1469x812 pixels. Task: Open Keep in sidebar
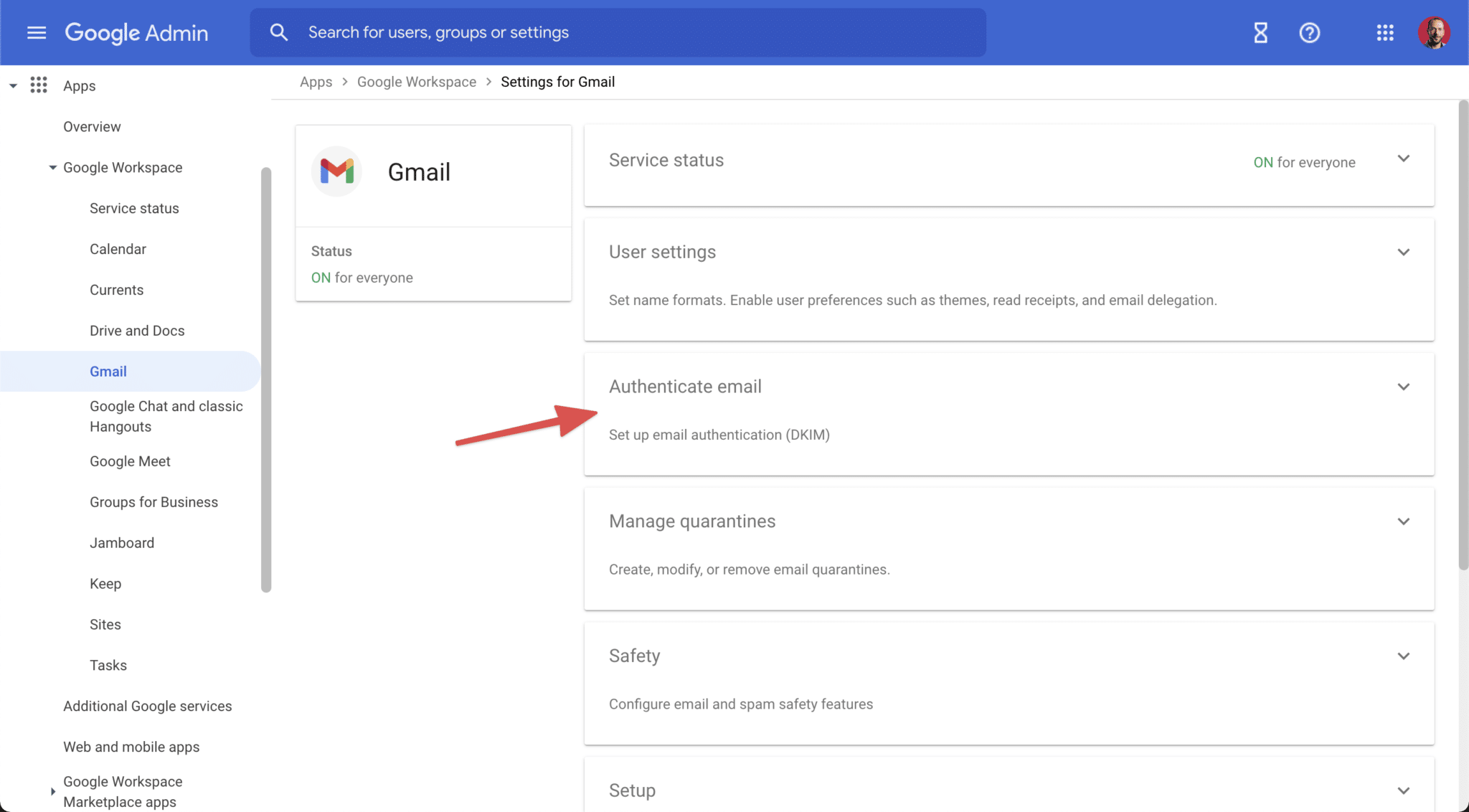pyautogui.click(x=105, y=584)
